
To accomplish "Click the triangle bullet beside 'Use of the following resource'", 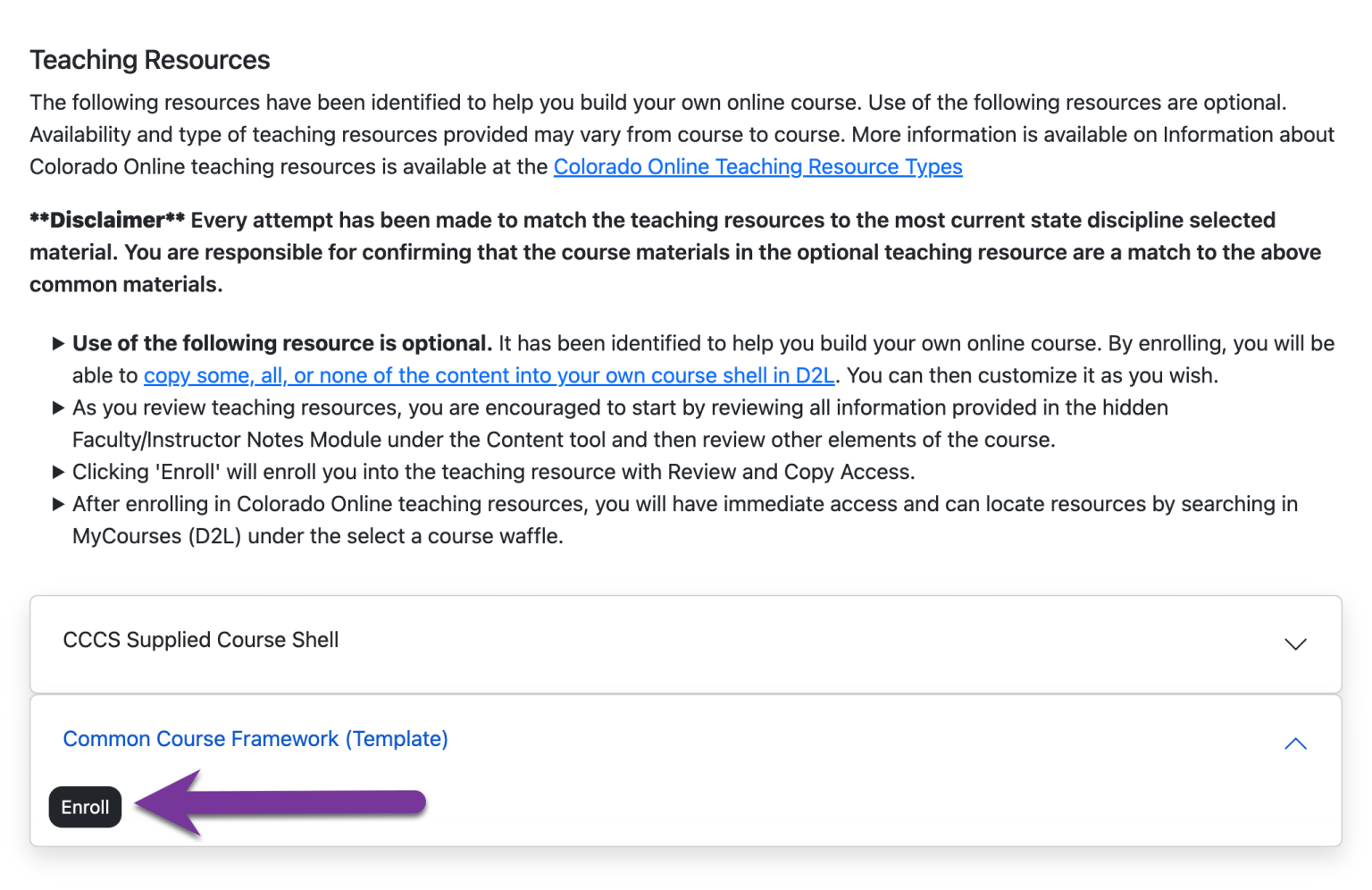I will click(x=57, y=343).
